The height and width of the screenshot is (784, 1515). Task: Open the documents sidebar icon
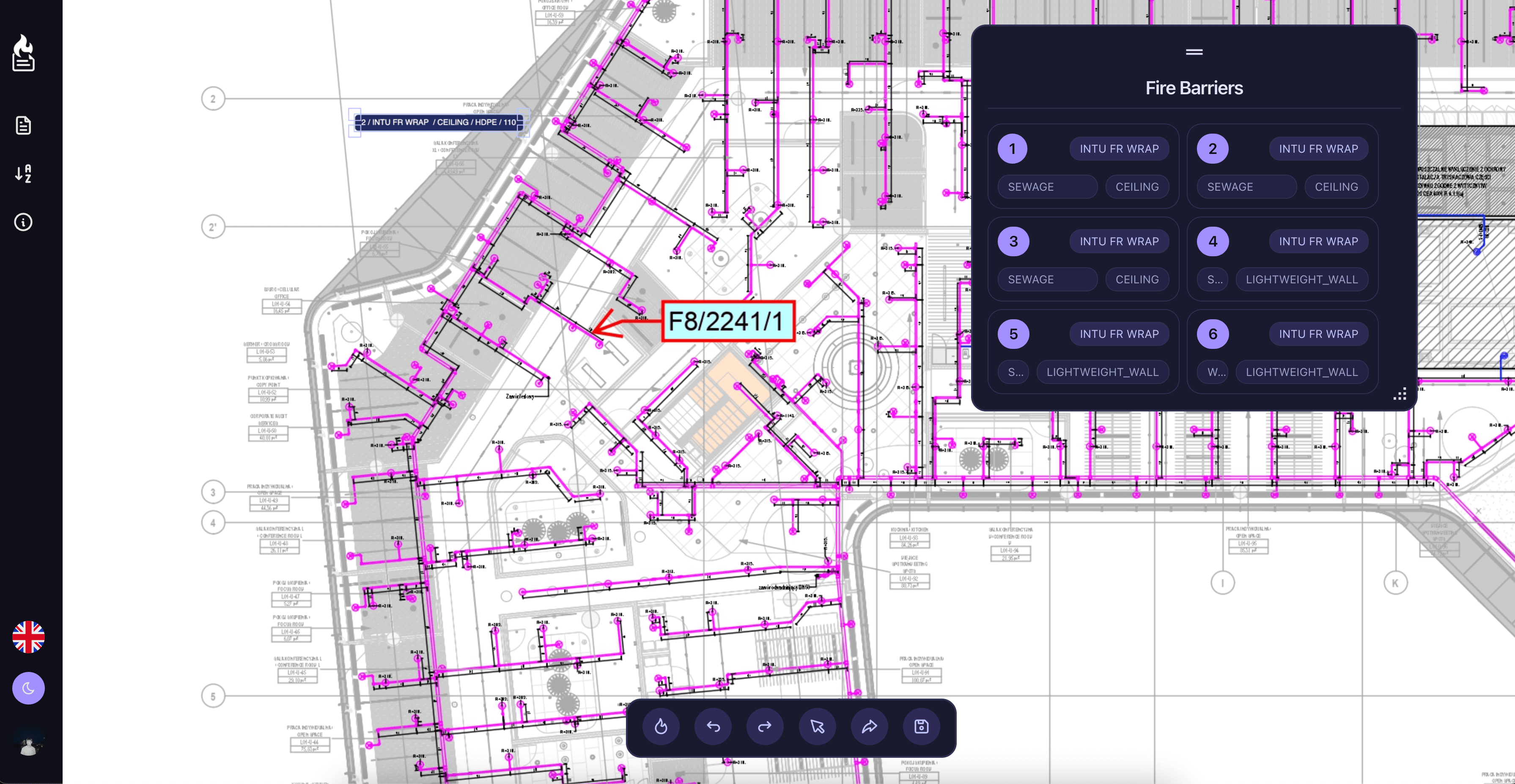[23, 125]
